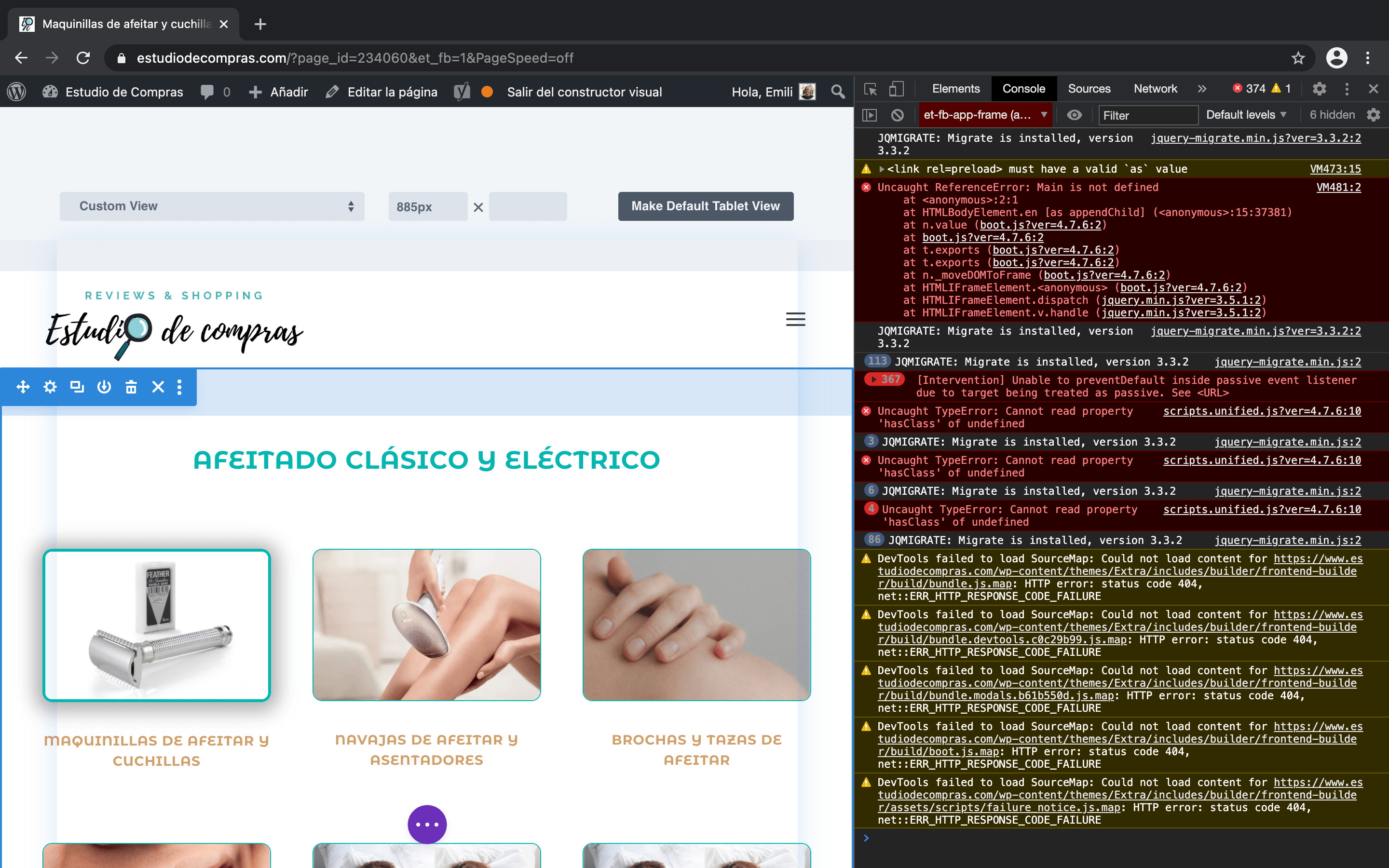The height and width of the screenshot is (868, 1389).
Task: Click the save section to library icon
Action: (x=104, y=387)
